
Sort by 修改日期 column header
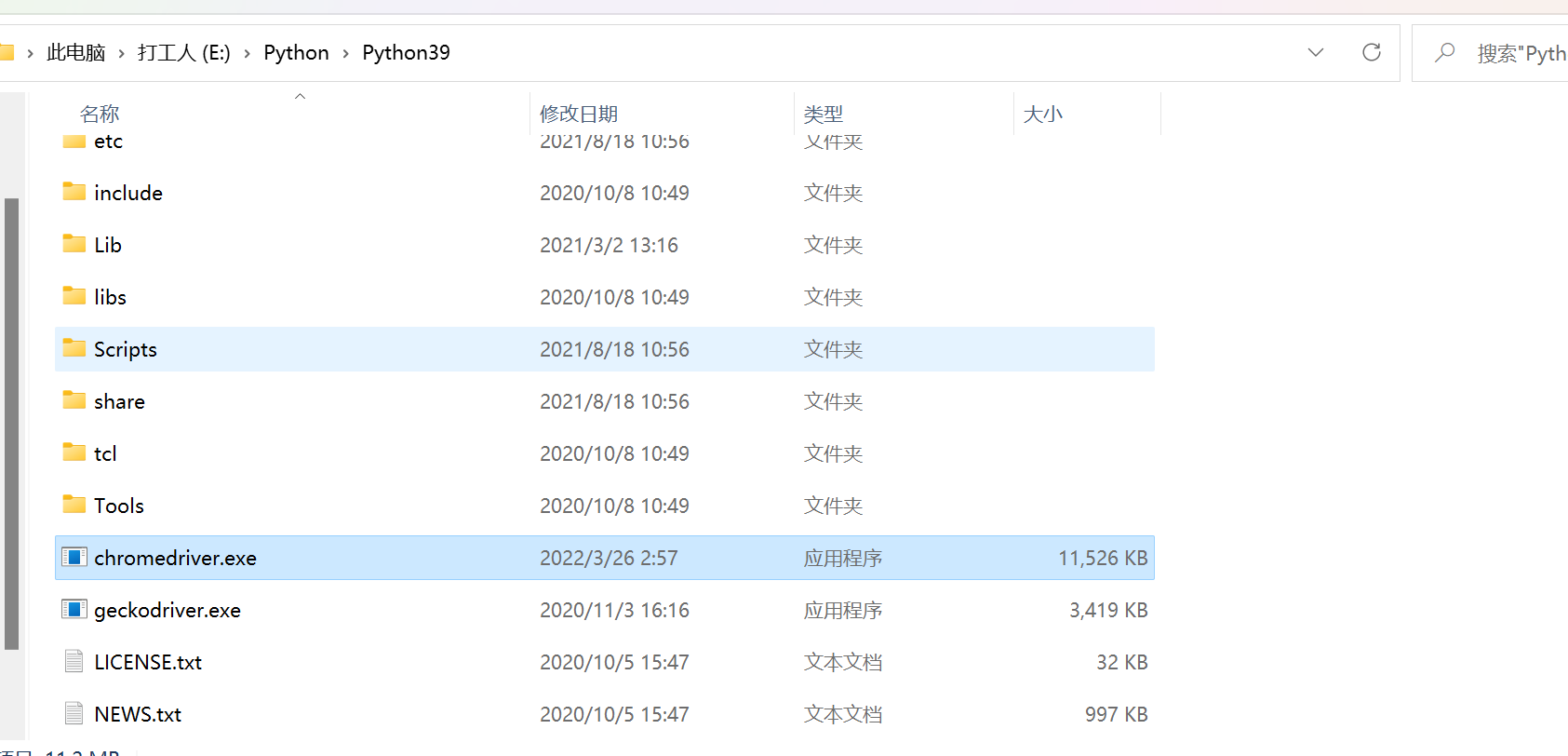tap(579, 114)
